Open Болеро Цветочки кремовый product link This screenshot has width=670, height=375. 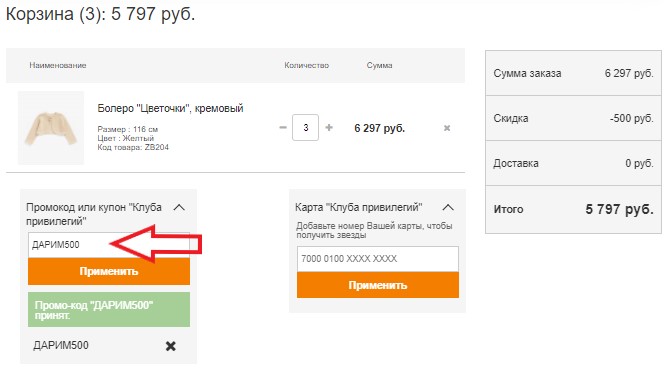coord(170,108)
